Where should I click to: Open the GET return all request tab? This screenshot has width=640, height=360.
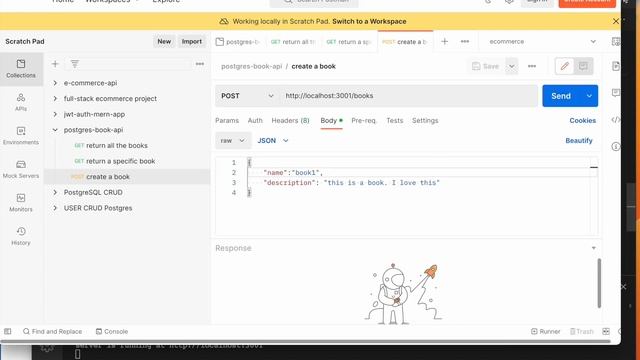coord(293,42)
